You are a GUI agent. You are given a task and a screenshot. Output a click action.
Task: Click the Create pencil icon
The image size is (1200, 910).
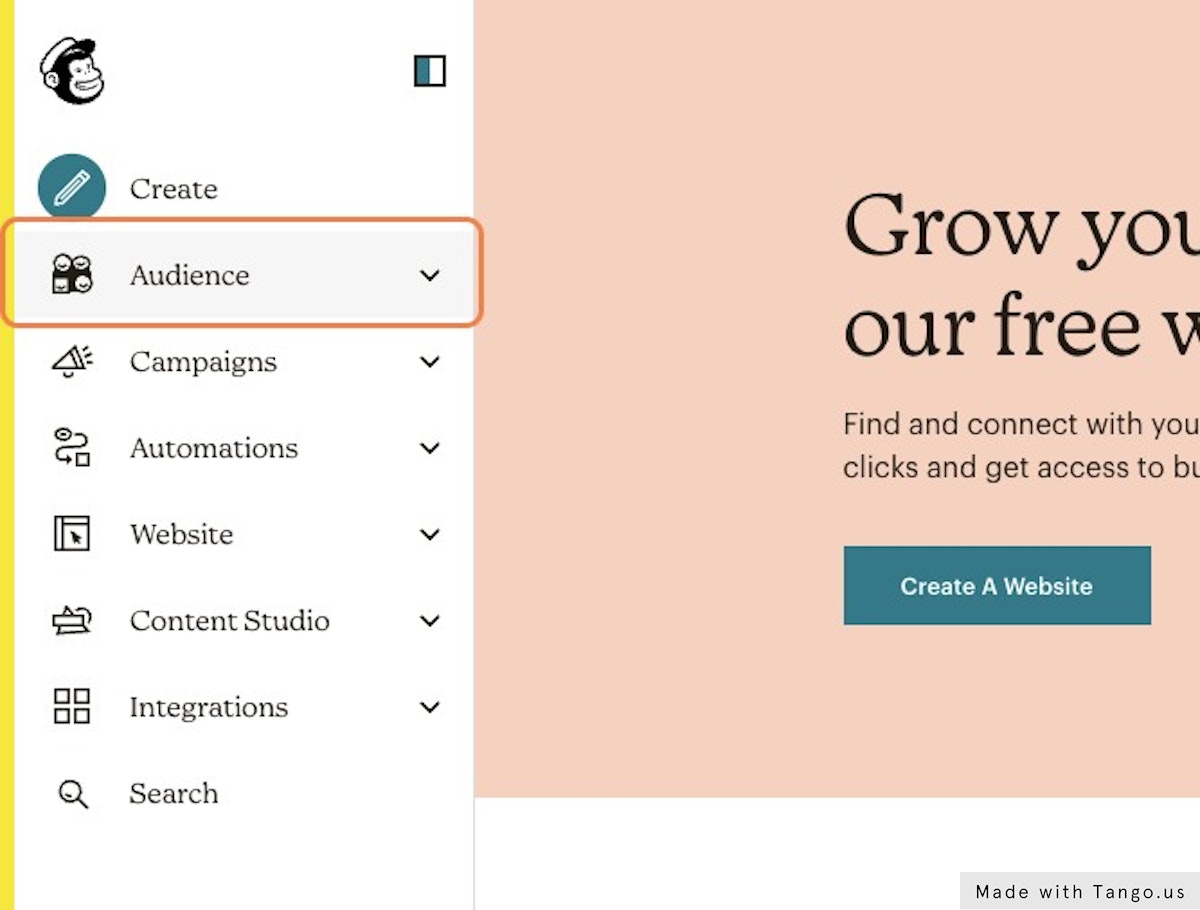pyautogui.click(x=71, y=188)
